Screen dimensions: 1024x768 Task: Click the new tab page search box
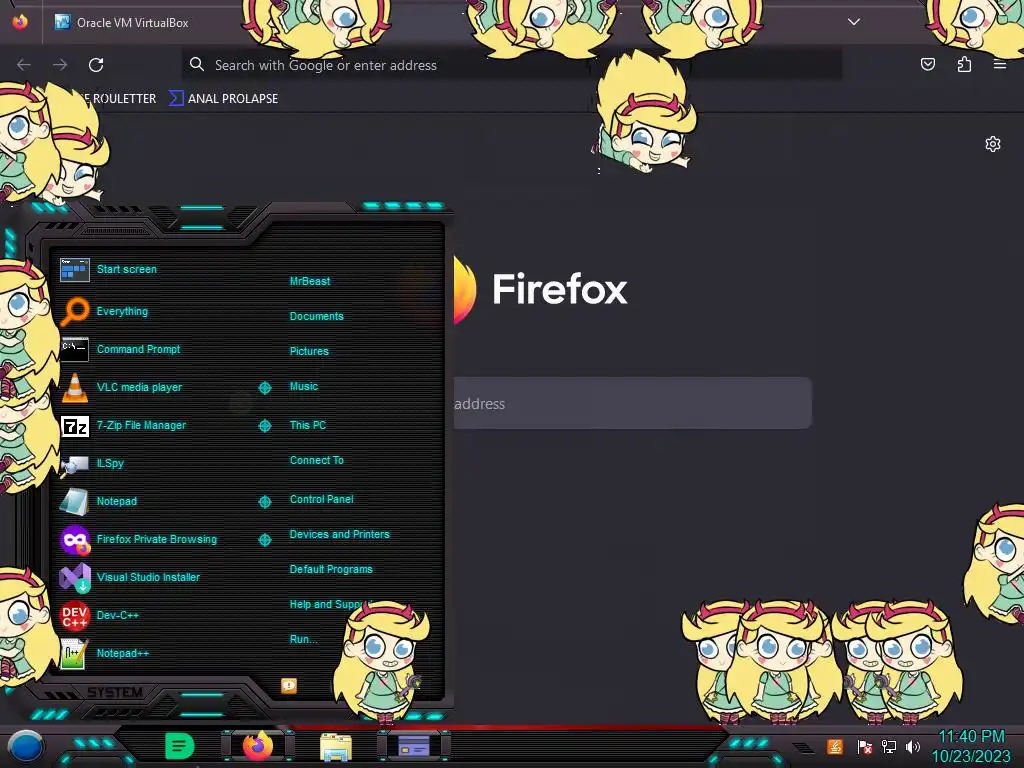[x=632, y=403]
